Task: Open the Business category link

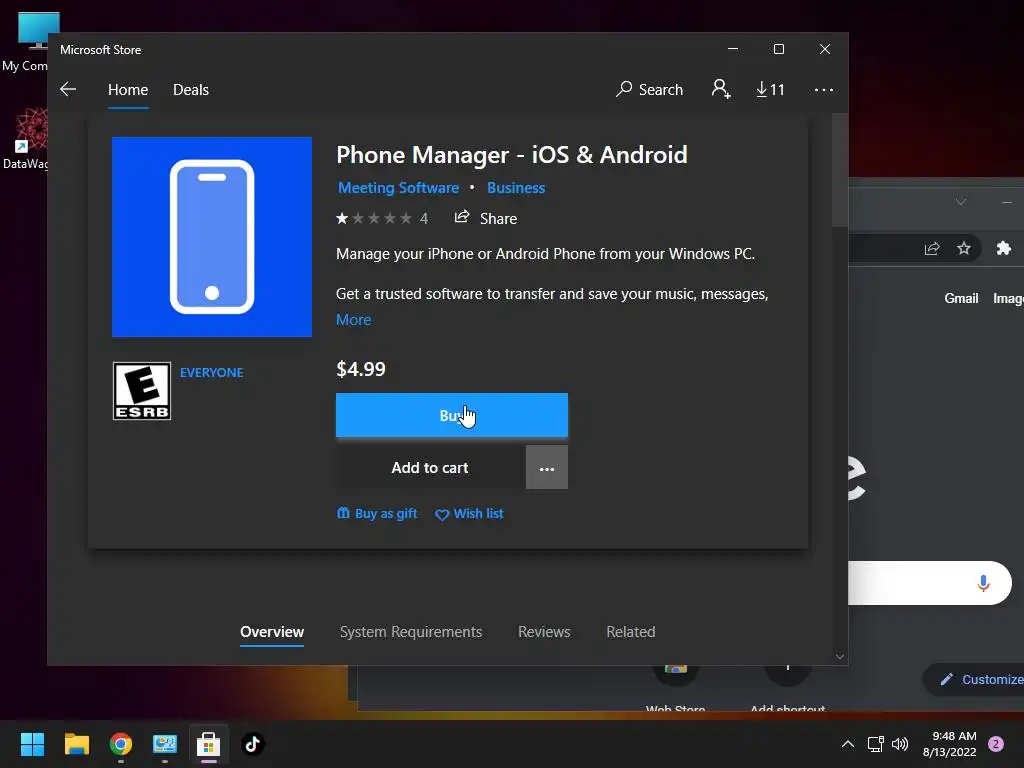Action: click(516, 188)
